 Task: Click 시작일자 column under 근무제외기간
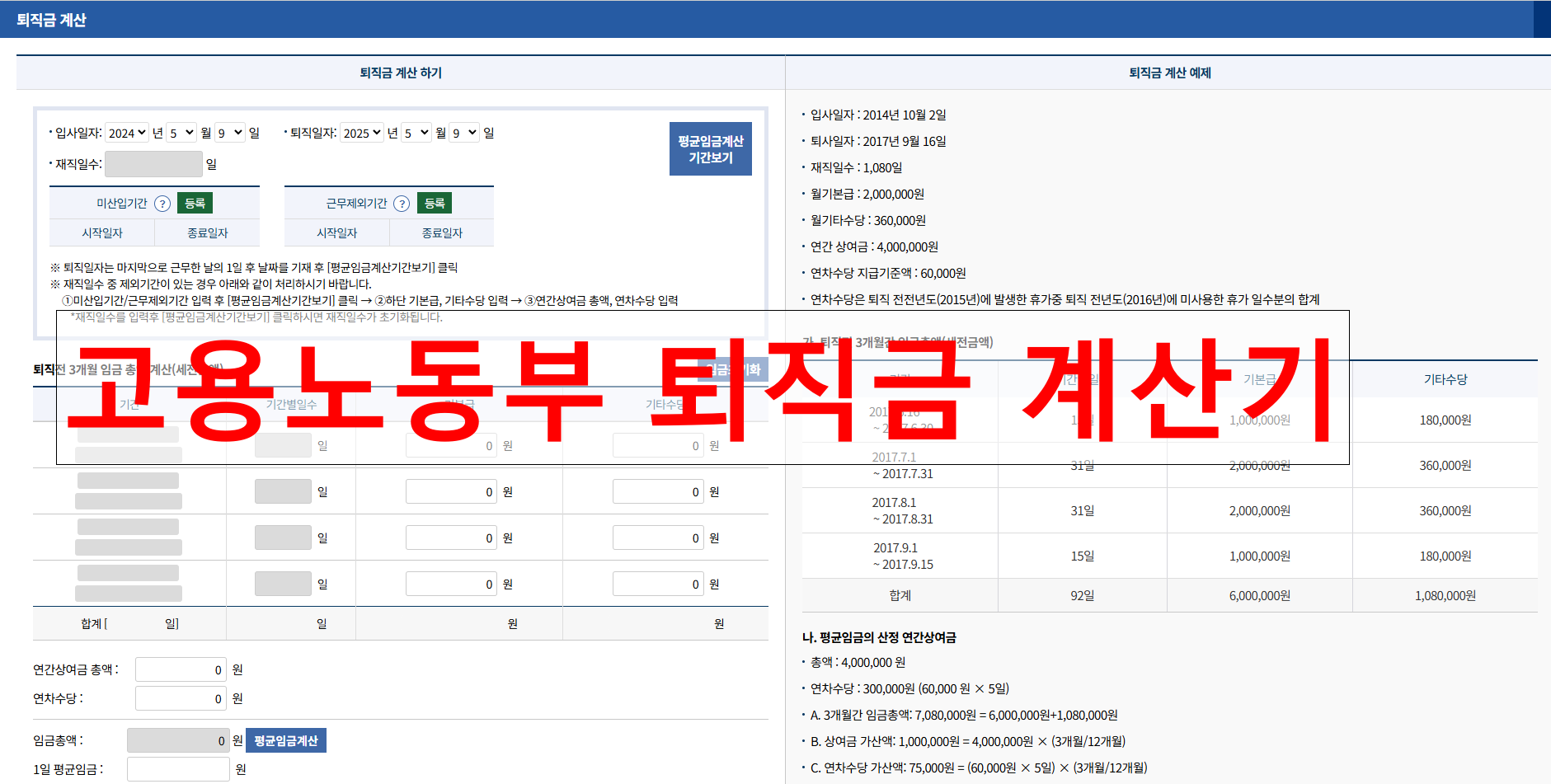(x=337, y=233)
